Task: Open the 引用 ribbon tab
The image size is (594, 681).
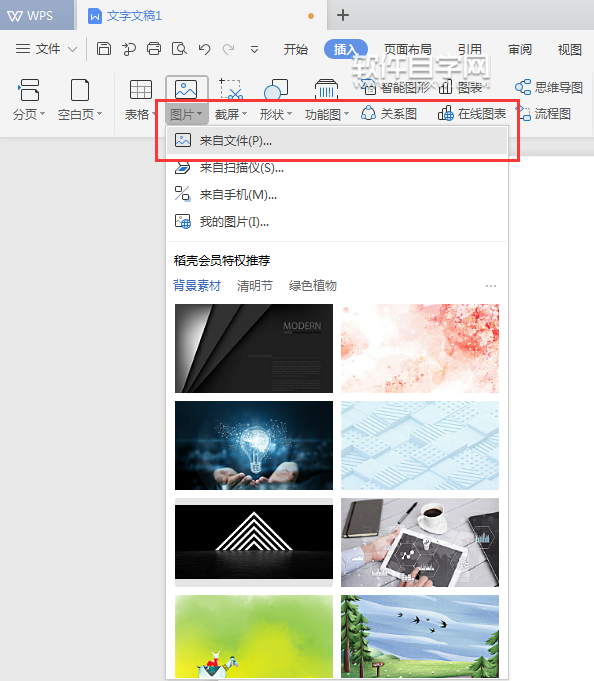Action: pos(470,49)
